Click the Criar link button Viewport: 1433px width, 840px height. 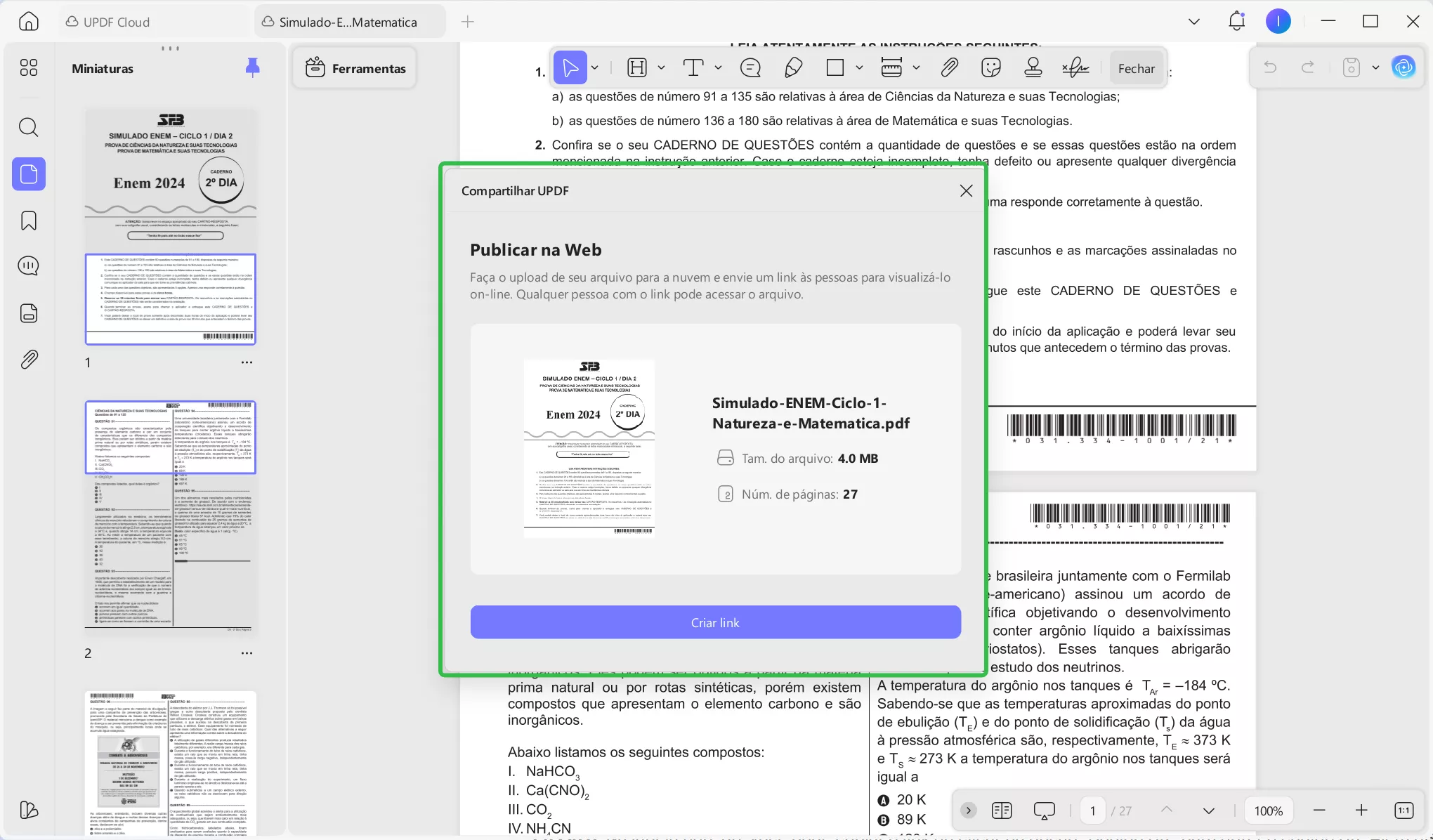pyautogui.click(x=715, y=622)
